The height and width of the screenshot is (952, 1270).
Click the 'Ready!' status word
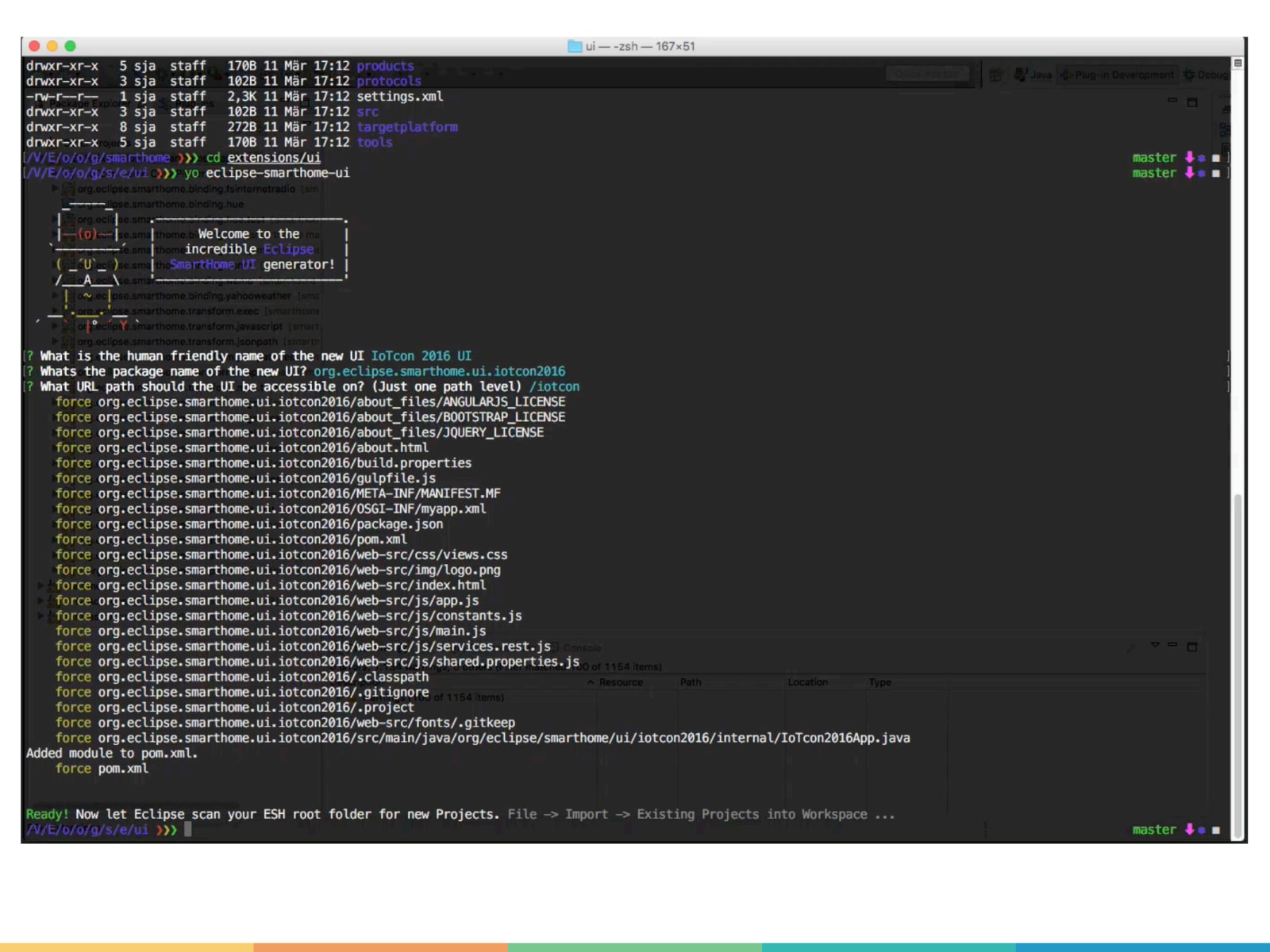tap(48, 814)
